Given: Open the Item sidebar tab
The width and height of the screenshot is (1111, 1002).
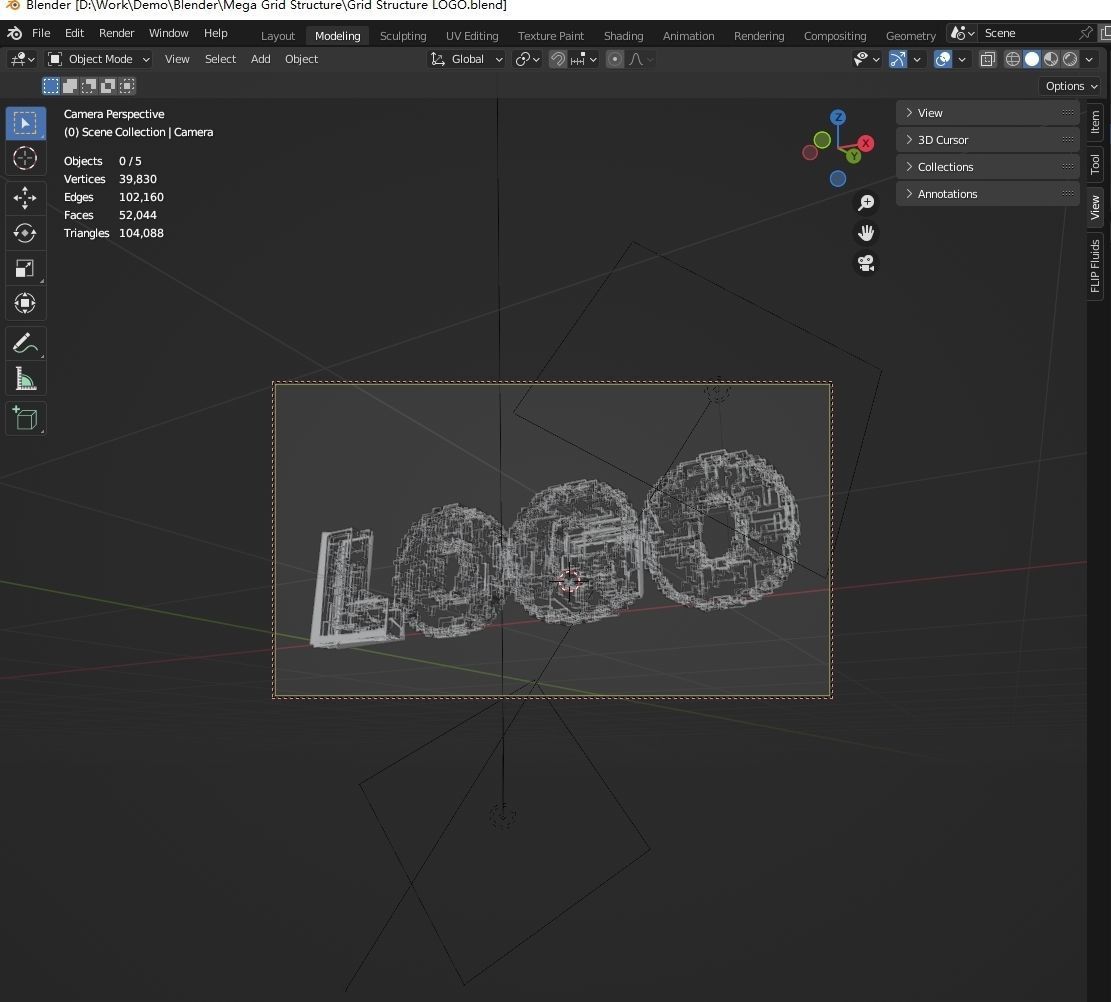Looking at the screenshot, I should 1095,122.
